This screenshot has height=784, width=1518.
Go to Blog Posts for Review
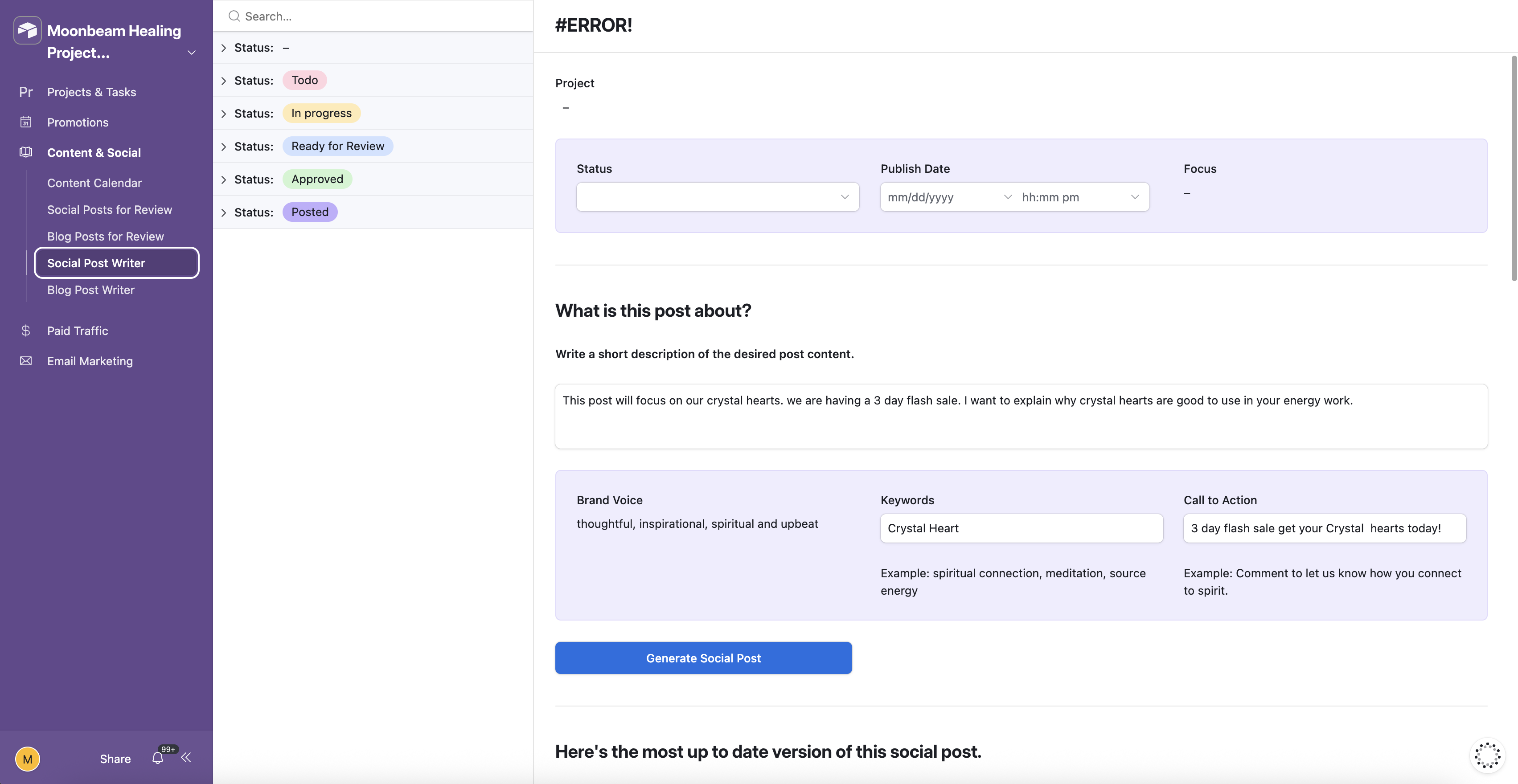coord(106,236)
